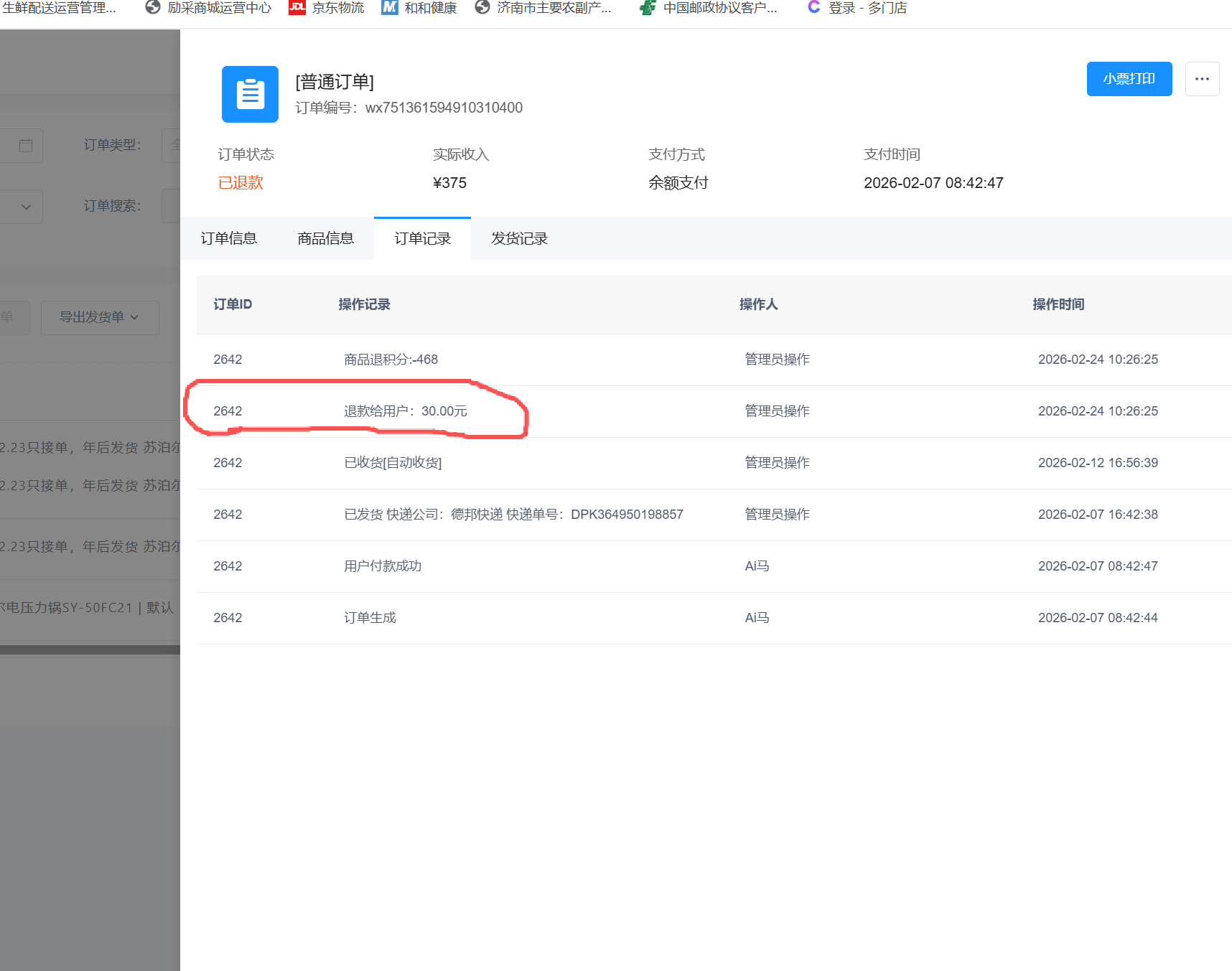
Task: Click the blue order clipboard icon
Action: point(250,94)
